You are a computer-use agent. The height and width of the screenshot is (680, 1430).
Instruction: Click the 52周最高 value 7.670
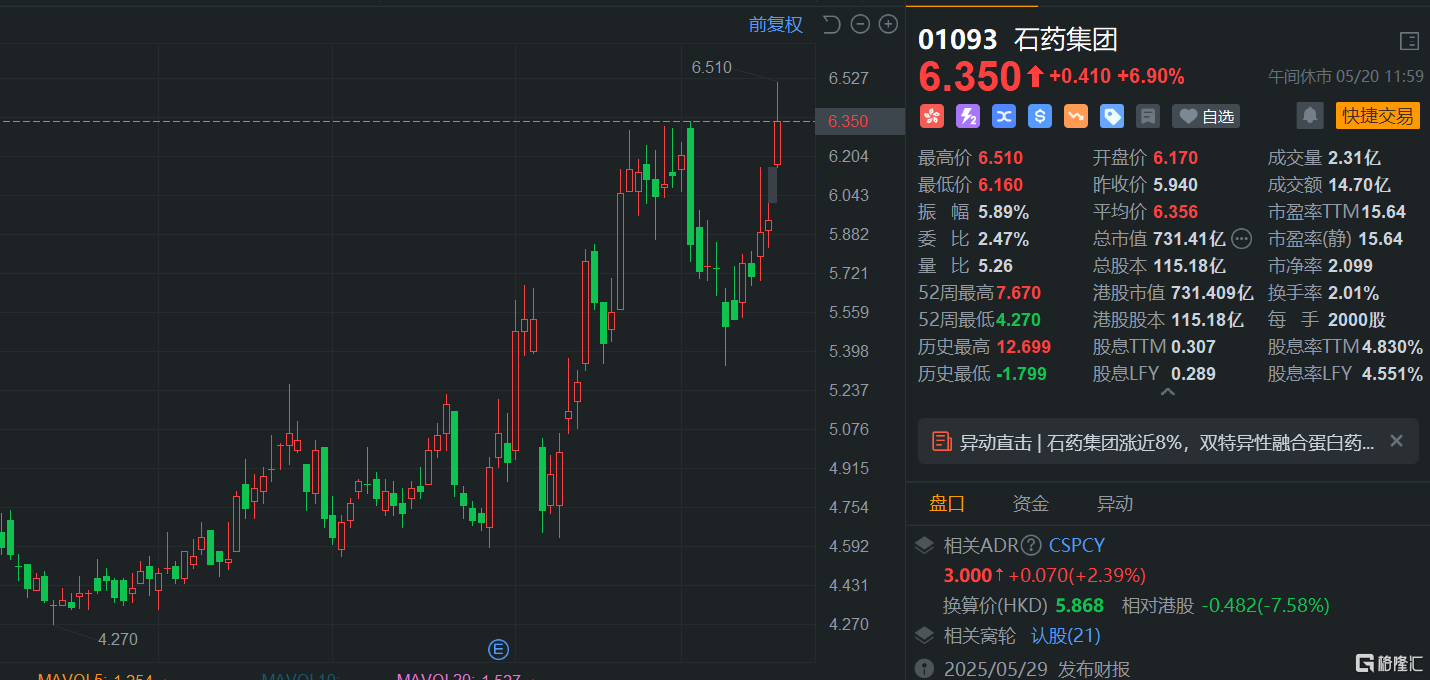[1019, 293]
